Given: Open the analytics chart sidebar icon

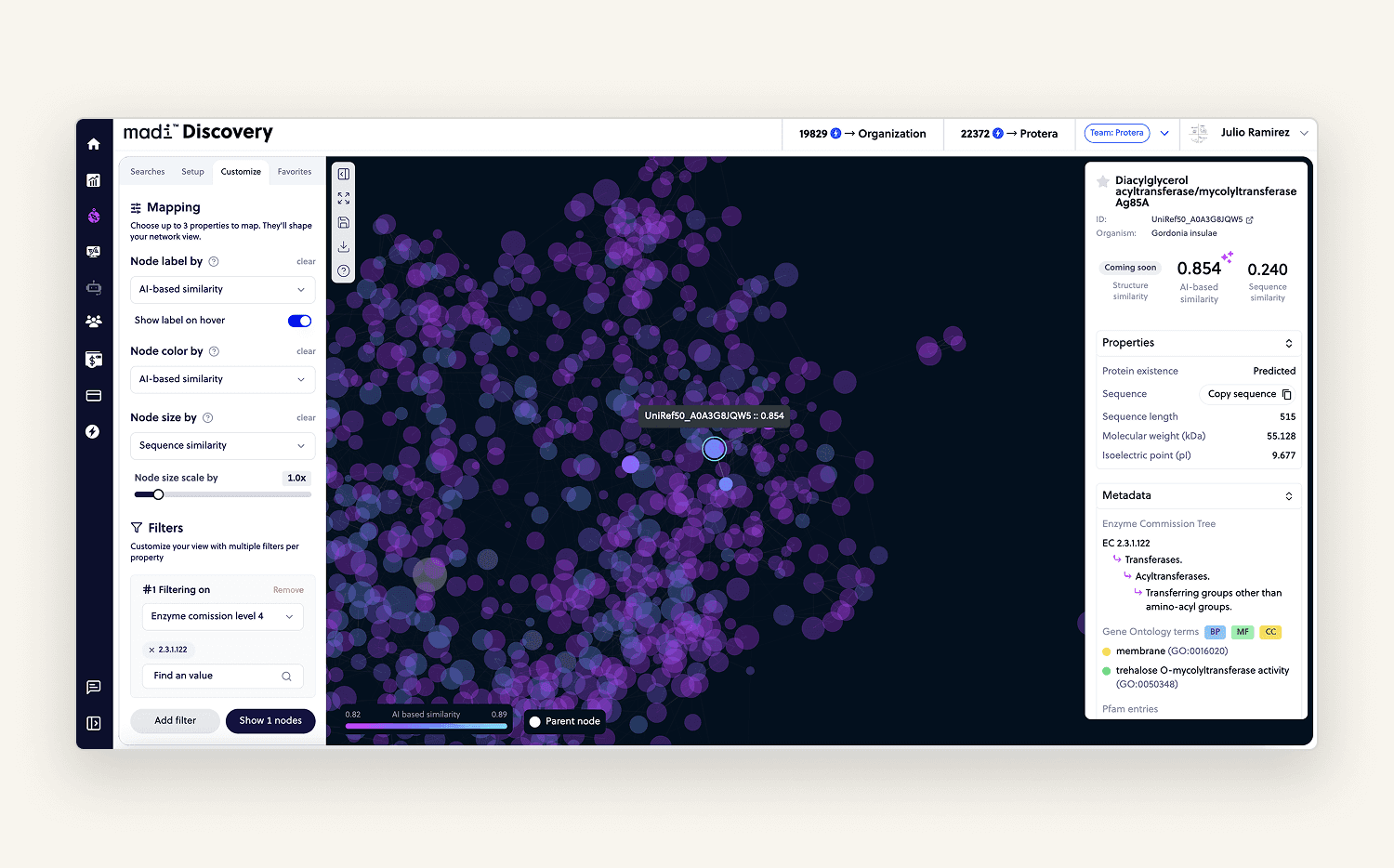Looking at the screenshot, I should (94, 181).
